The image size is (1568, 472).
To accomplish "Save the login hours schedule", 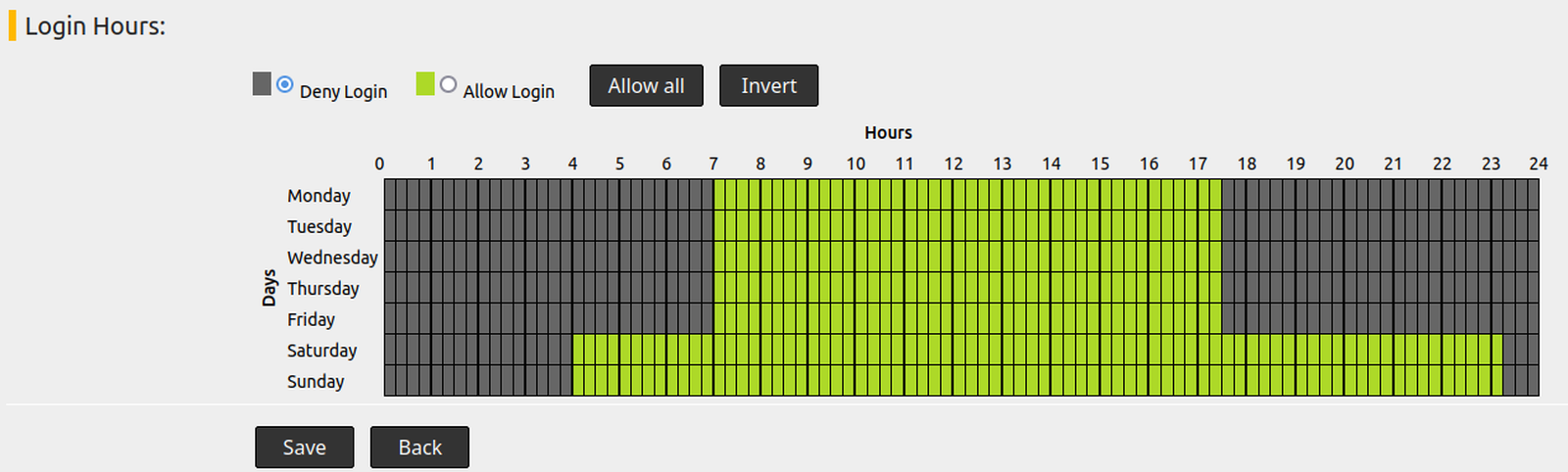I will 304,448.
